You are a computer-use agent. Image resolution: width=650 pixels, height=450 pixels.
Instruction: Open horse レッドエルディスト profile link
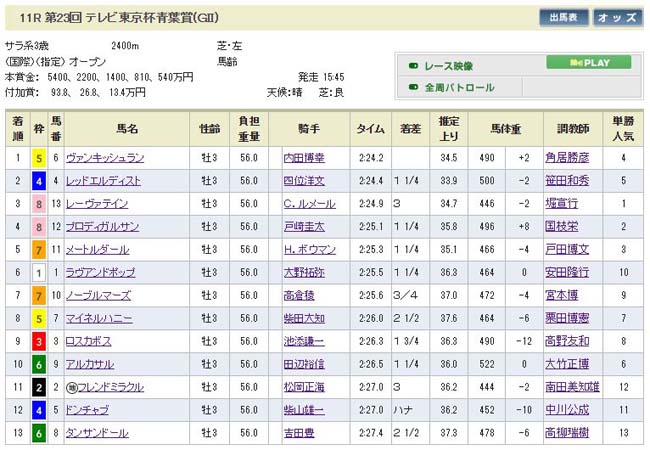(103, 181)
